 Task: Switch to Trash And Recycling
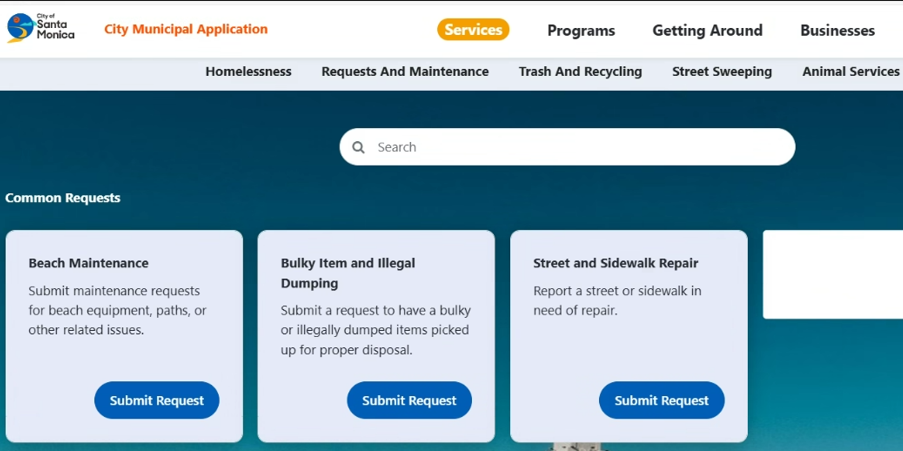pyautogui.click(x=580, y=72)
